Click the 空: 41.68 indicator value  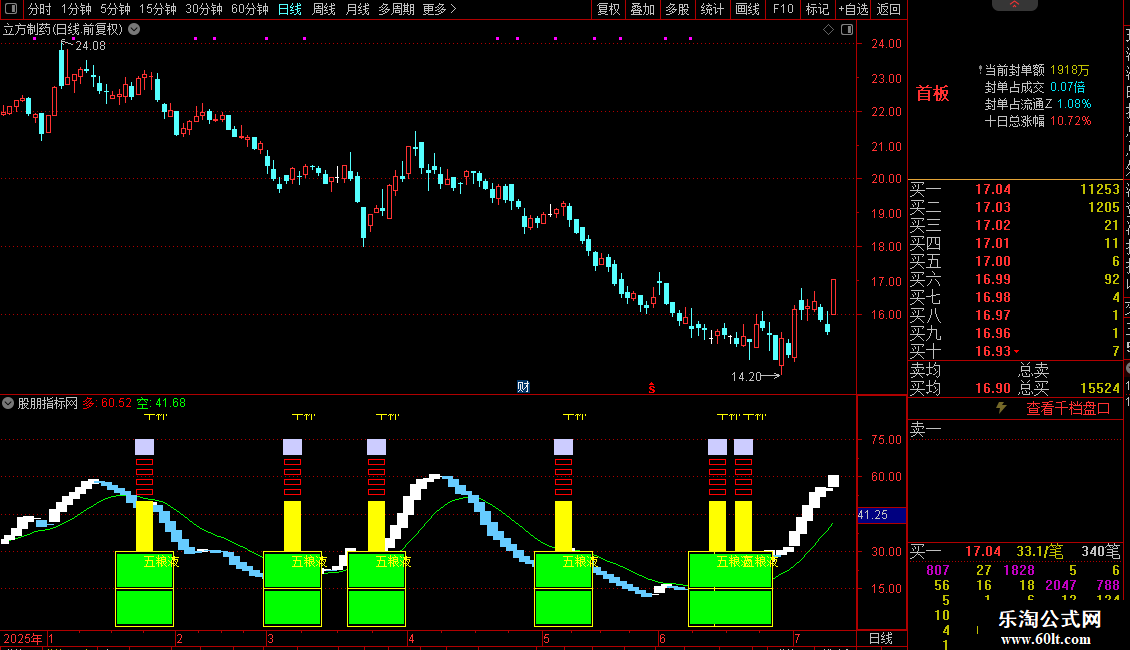[161, 403]
